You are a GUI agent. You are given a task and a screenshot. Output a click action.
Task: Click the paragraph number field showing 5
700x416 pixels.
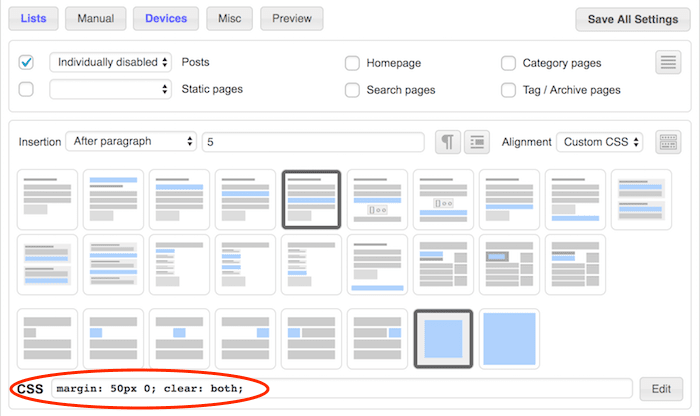pos(314,142)
